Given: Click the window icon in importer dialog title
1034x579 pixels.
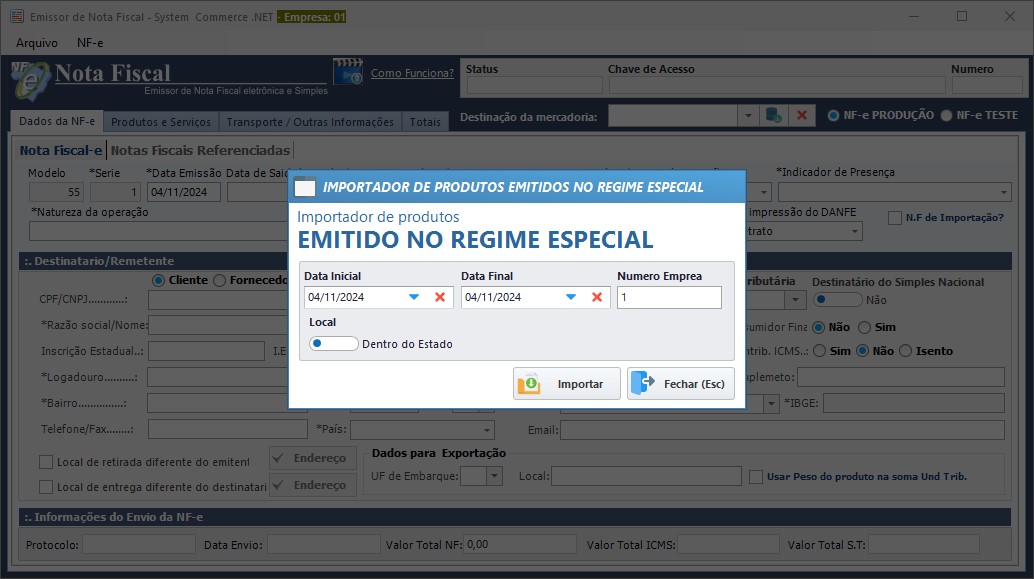Looking at the screenshot, I should pyautogui.click(x=305, y=187).
